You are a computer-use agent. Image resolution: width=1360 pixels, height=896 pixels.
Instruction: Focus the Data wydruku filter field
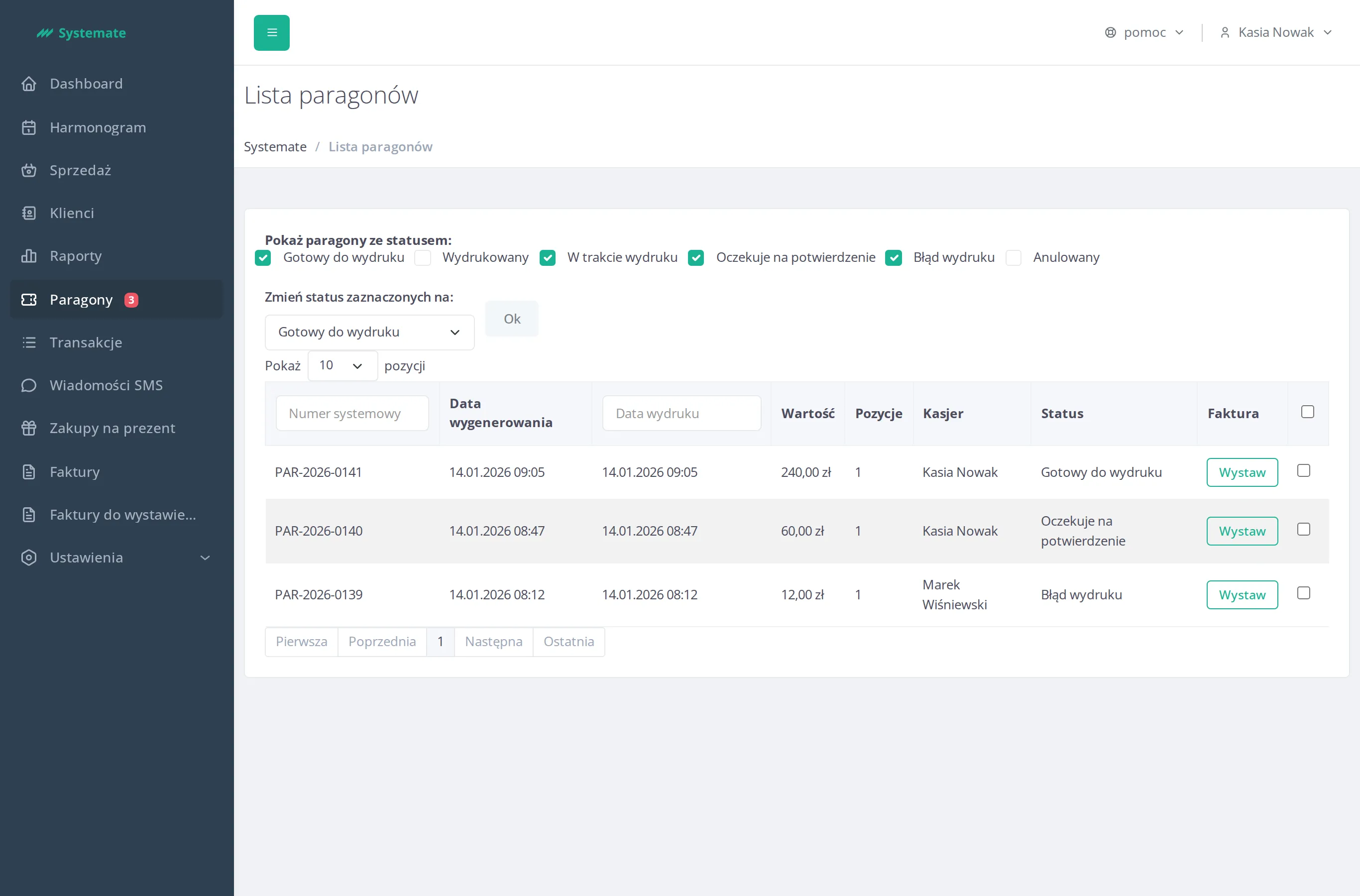(681, 413)
